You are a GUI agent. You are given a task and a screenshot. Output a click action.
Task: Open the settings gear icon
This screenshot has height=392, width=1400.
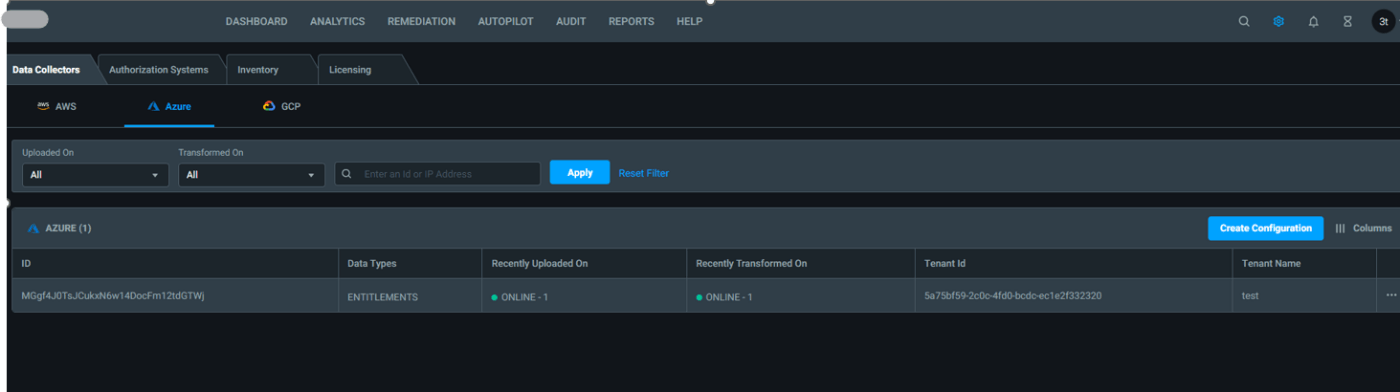tap(1278, 21)
